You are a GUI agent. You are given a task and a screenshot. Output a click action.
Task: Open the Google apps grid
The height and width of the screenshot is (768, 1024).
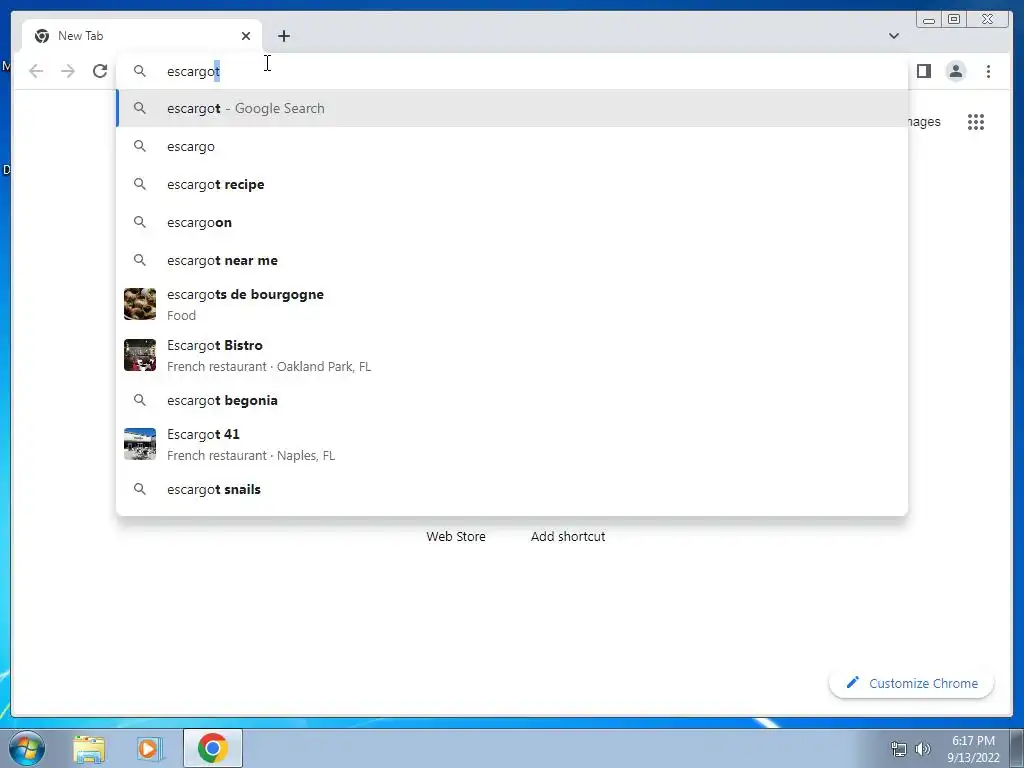click(x=976, y=122)
